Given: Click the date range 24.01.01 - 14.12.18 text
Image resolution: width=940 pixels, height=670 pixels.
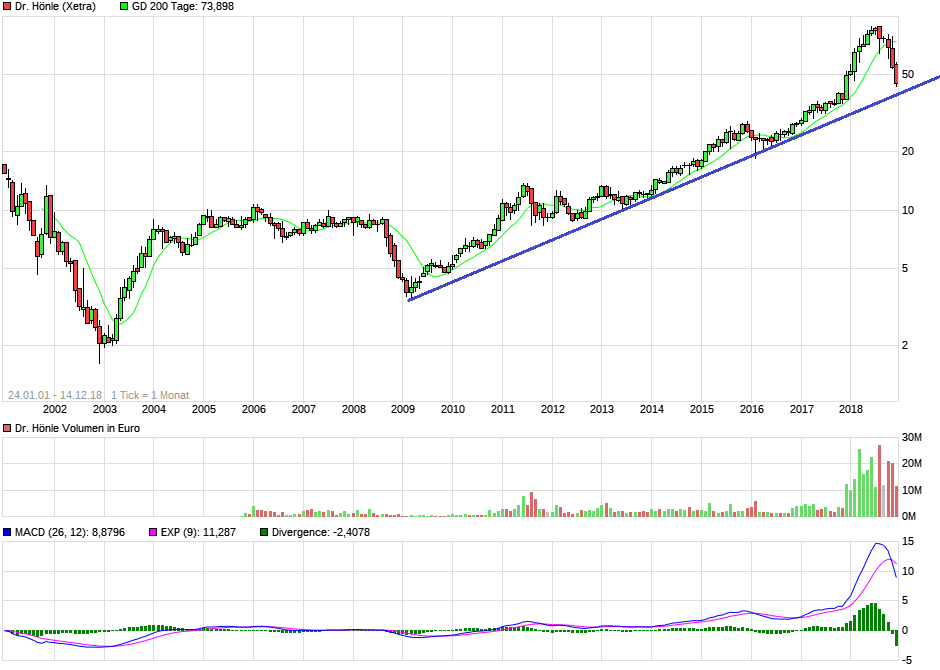Looking at the screenshot, I should click(x=55, y=395).
